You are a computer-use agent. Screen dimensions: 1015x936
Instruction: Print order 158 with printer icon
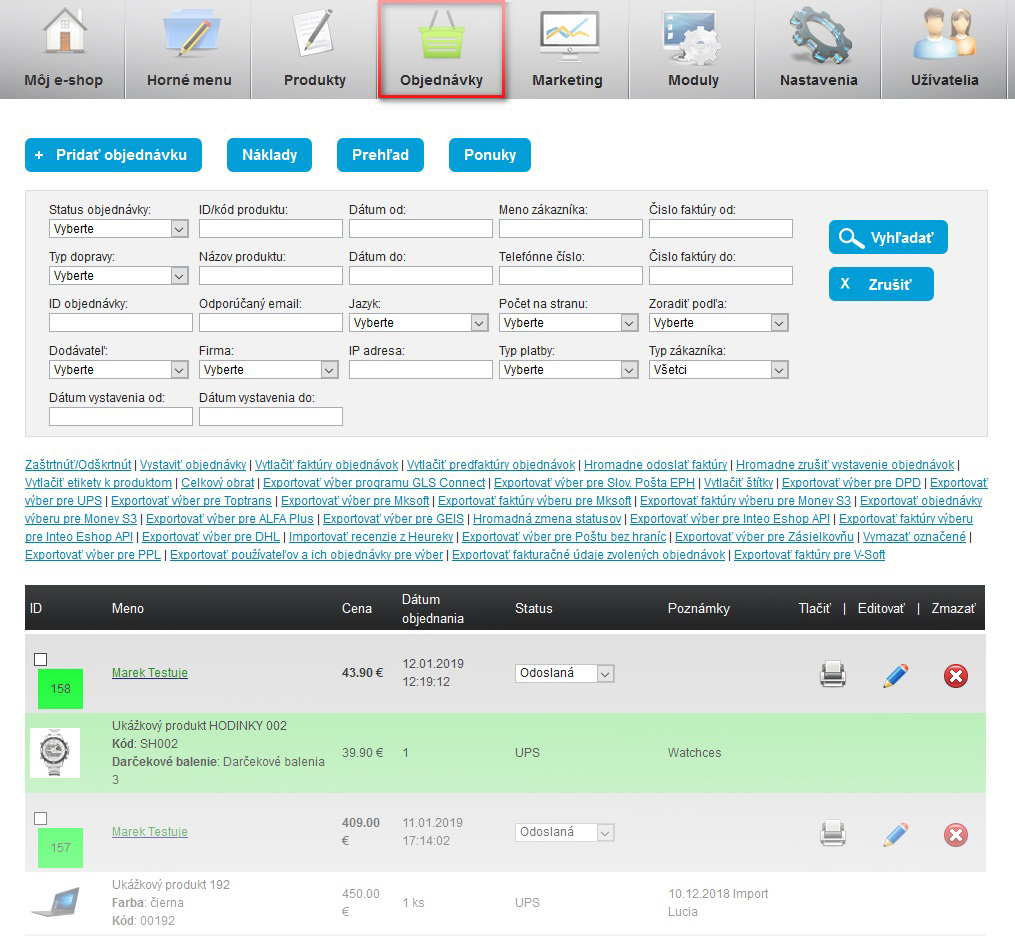coord(833,675)
